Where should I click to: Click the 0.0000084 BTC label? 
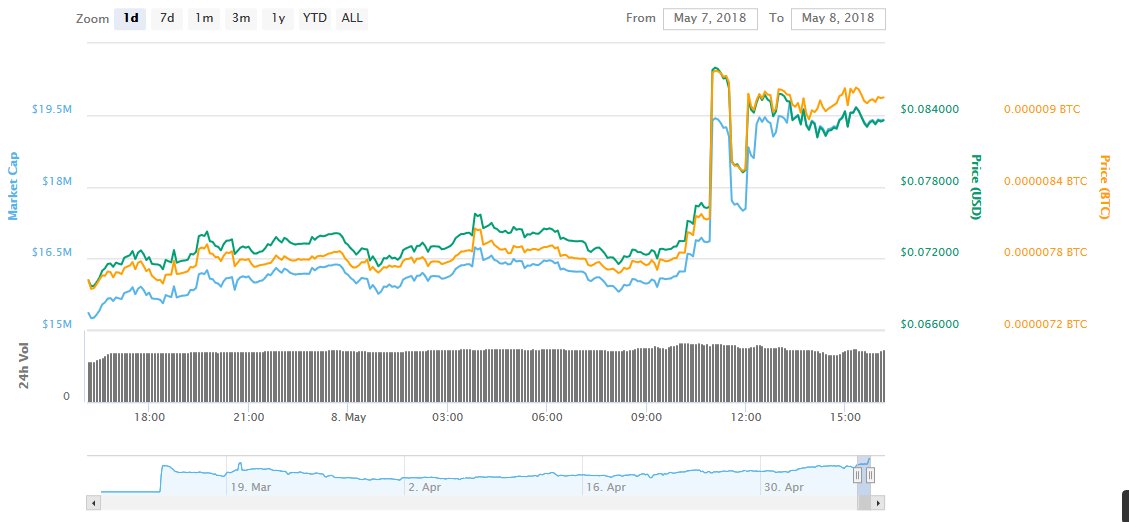(1045, 181)
